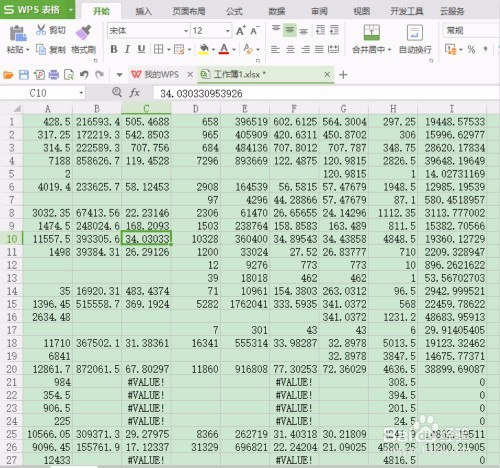Click the name box showing C10
Screen dimensions: 500x468
43,93
